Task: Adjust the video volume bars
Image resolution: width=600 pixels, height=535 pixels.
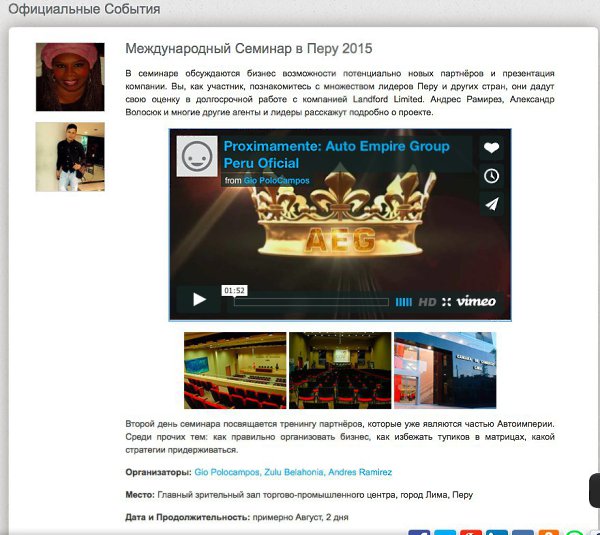Action: pos(404,302)
